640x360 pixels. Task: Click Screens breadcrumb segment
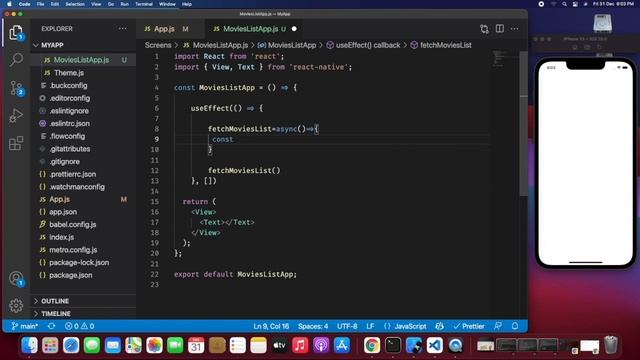pyautogui.click(x=158, y=45)
